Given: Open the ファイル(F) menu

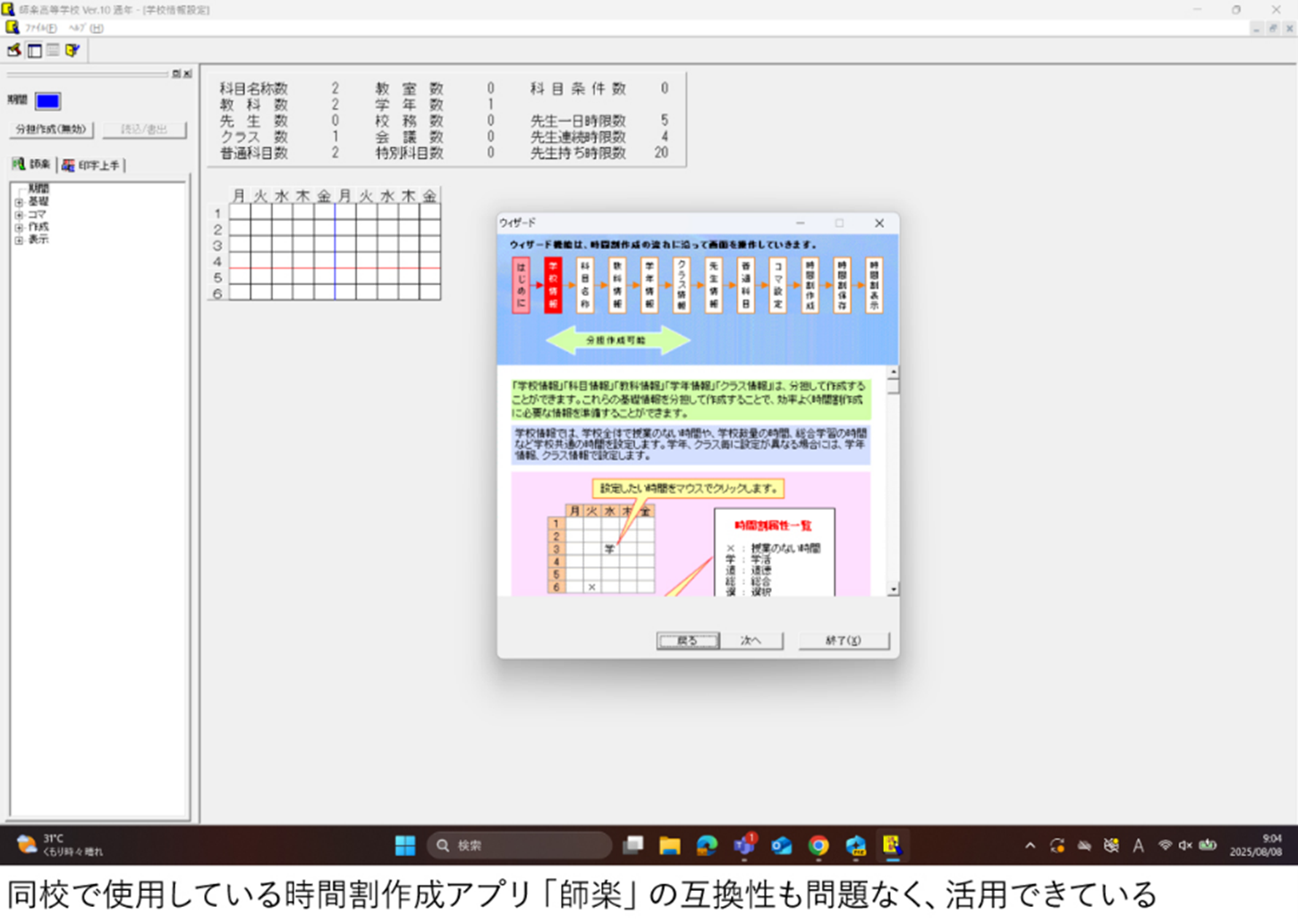Looking at the screenshot, I should click(40, 28).
